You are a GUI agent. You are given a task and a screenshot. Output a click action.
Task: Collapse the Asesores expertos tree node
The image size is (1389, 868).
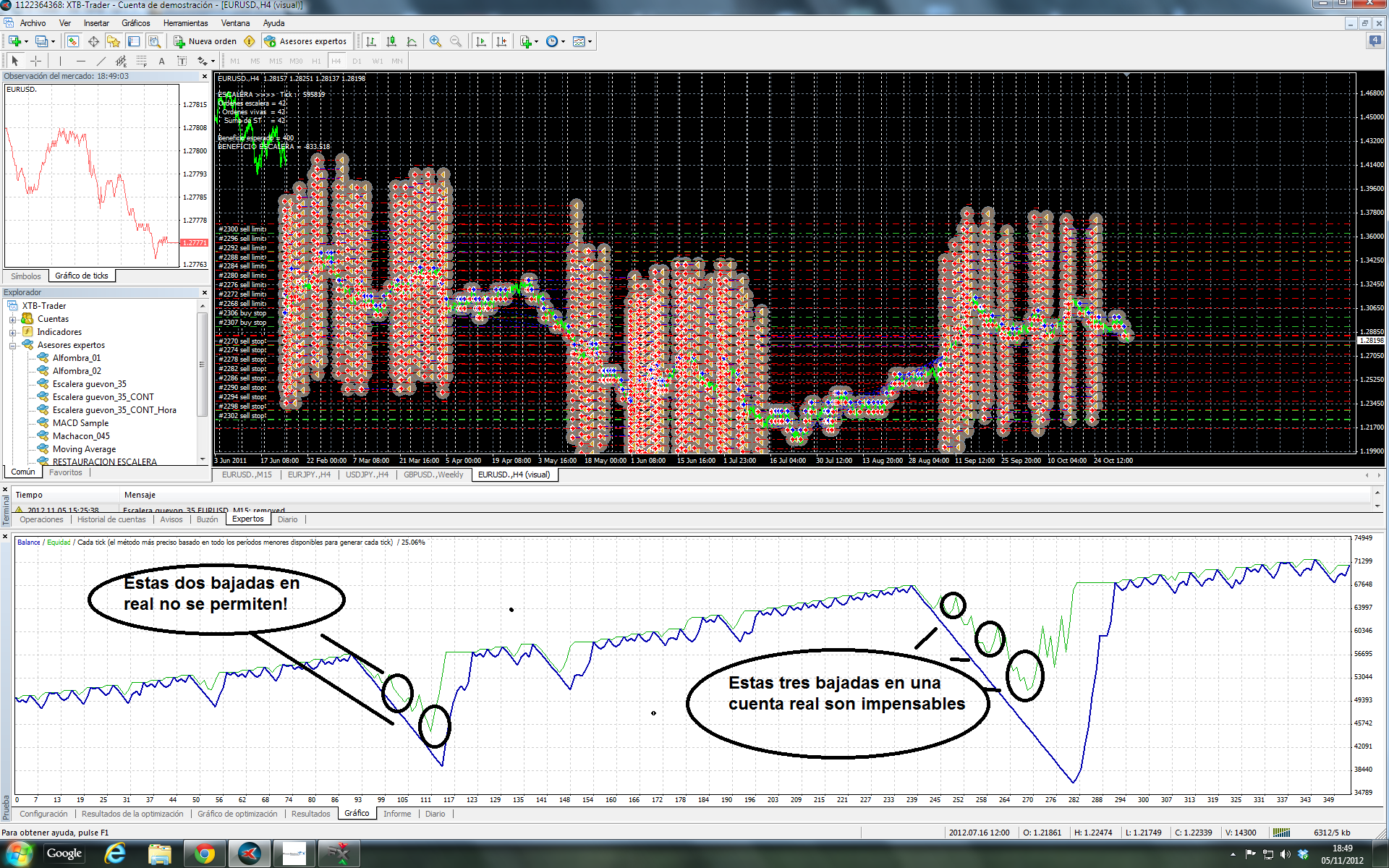pos(12,345)
